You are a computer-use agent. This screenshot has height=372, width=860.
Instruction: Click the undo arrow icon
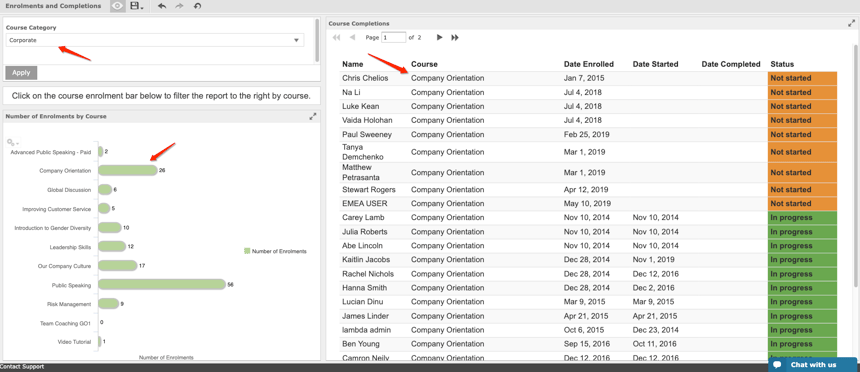point(161,6)
